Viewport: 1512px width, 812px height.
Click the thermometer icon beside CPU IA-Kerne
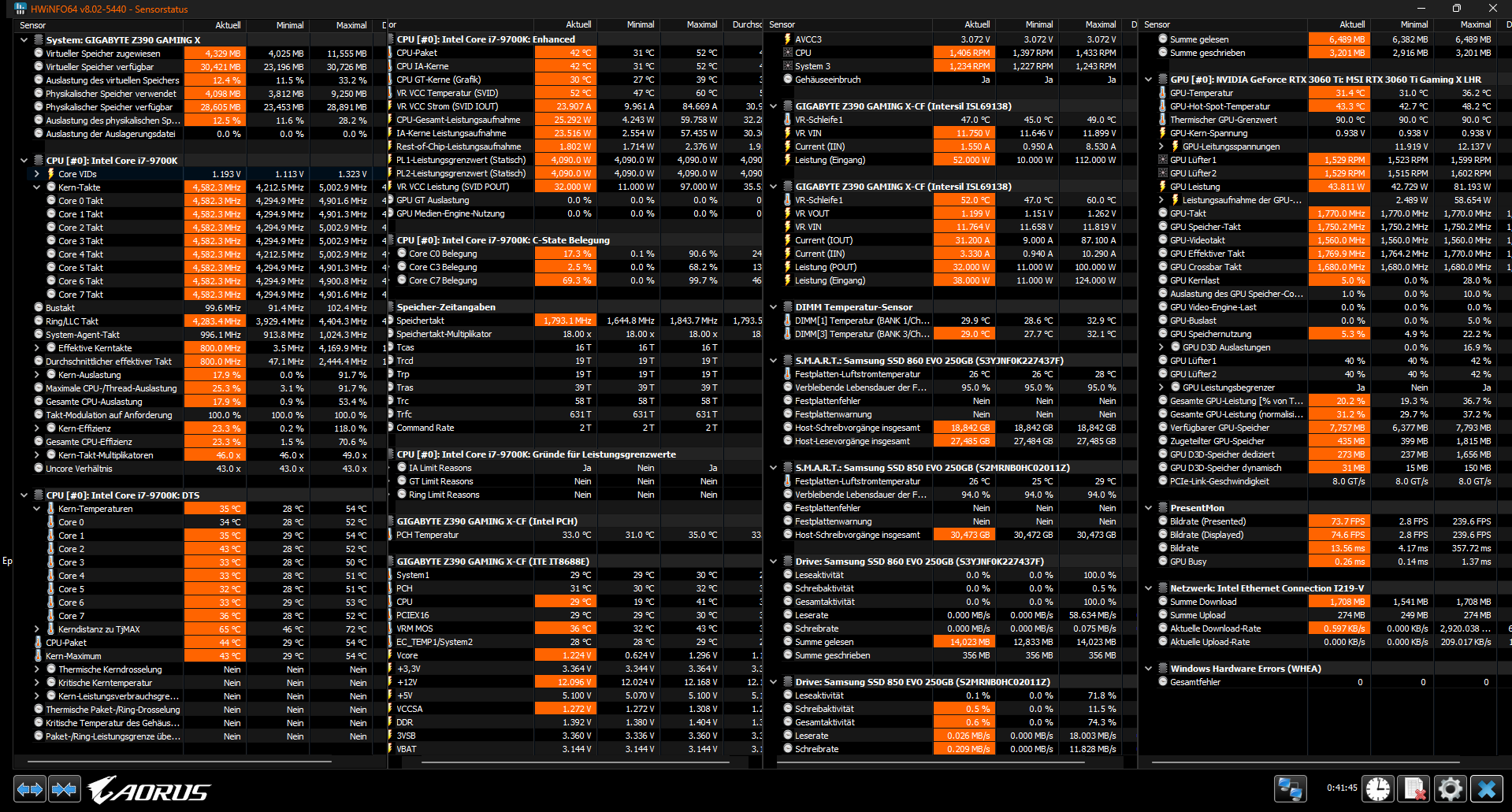(x=390, y=66)
